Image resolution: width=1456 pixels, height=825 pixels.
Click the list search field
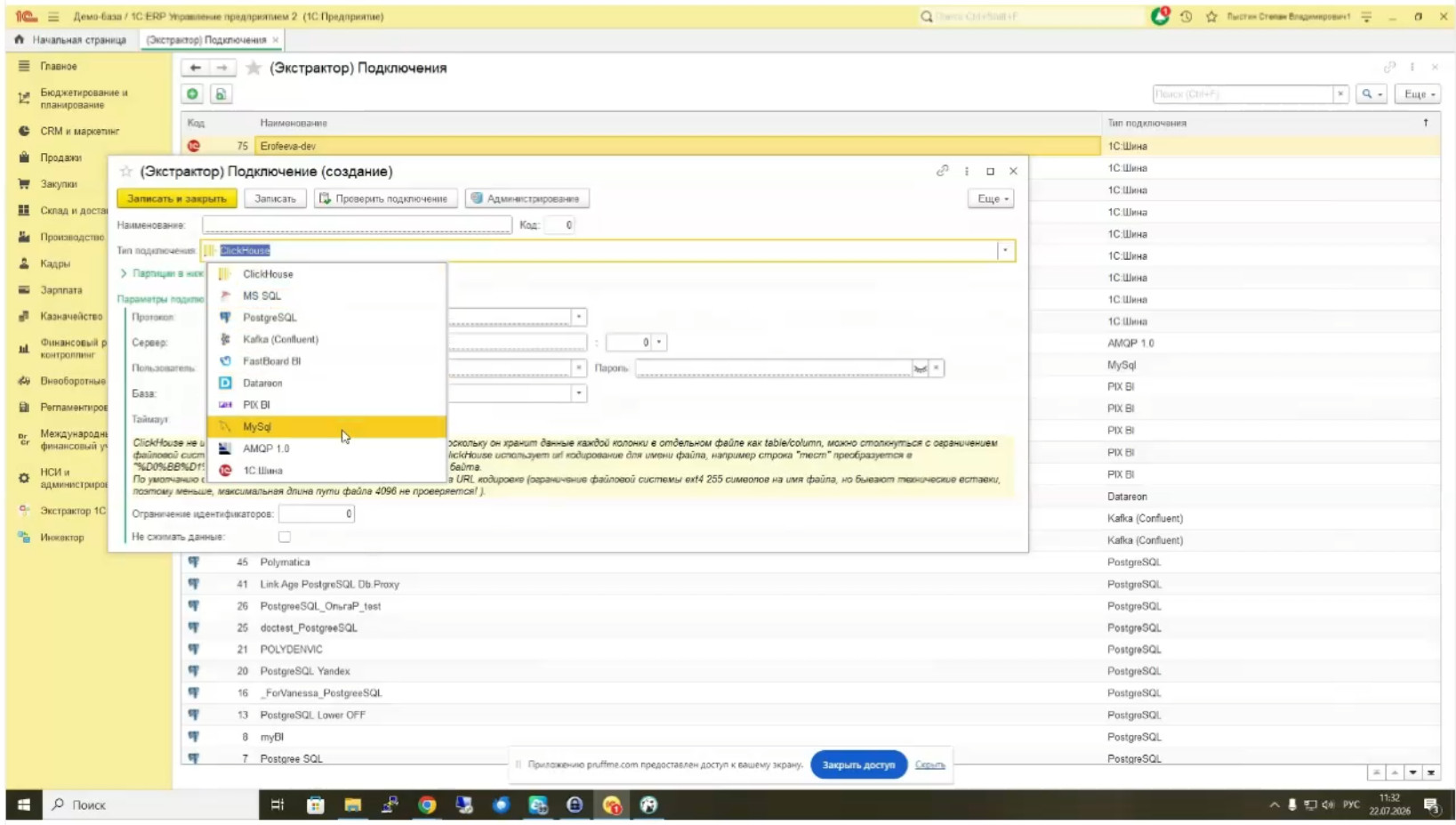click(x=1243, y=93)
